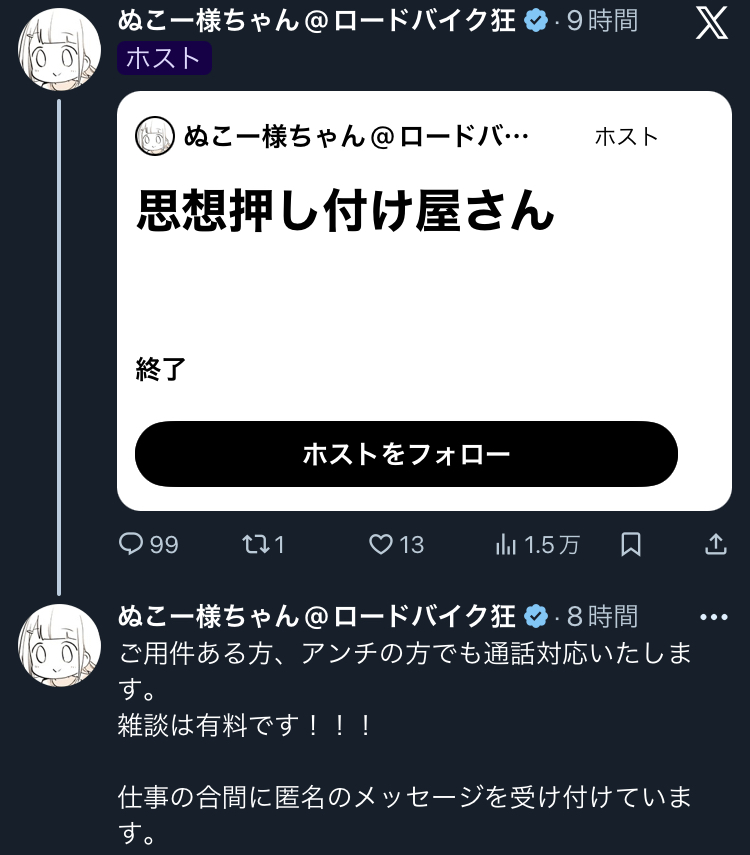Open the Space titled 思想押し付け屋さん
Viewport: 750px width, 855px height.
pos(345,212)
